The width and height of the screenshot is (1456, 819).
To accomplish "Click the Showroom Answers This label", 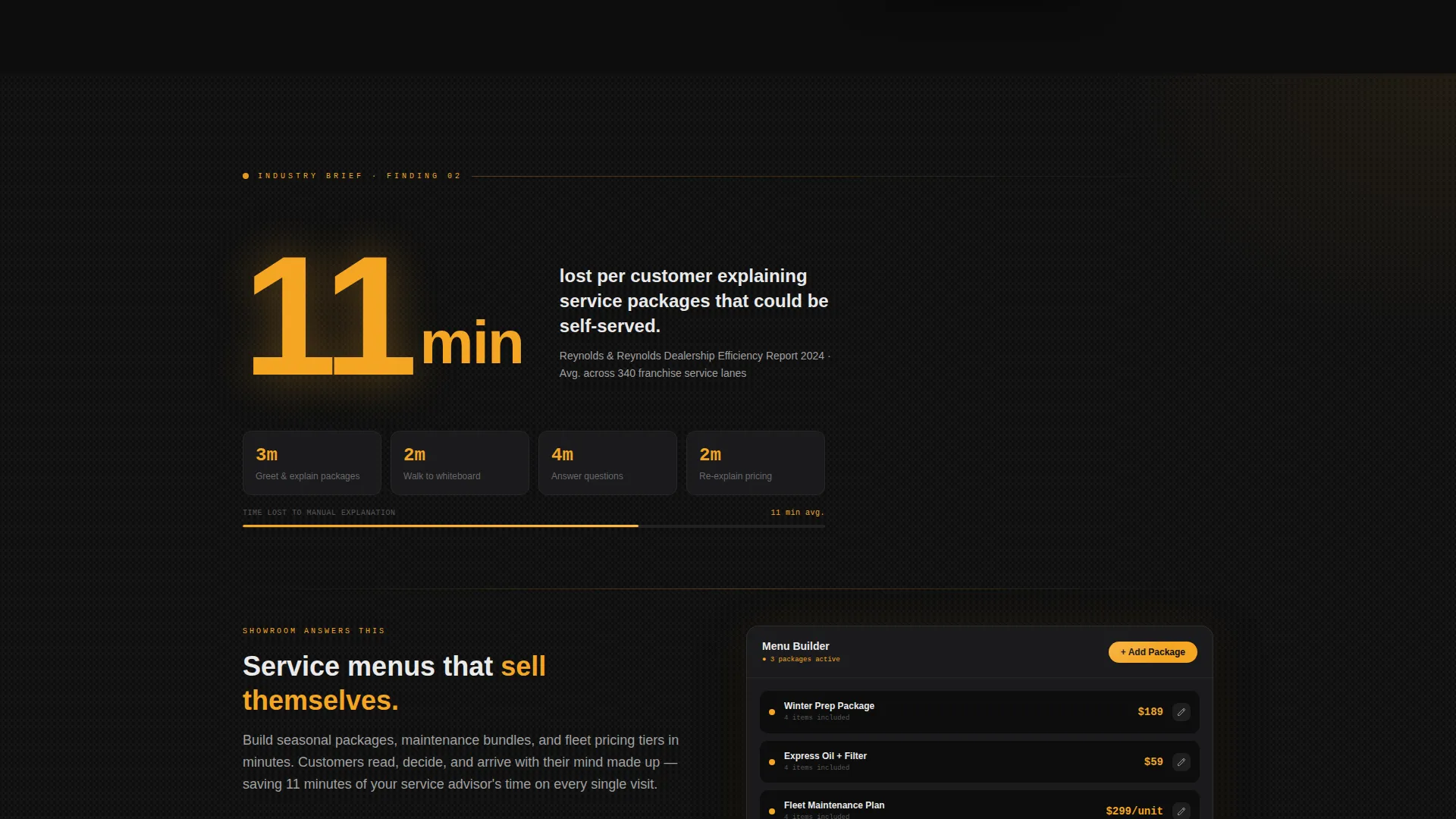I will pyautogui.click(x=314, y=631).
